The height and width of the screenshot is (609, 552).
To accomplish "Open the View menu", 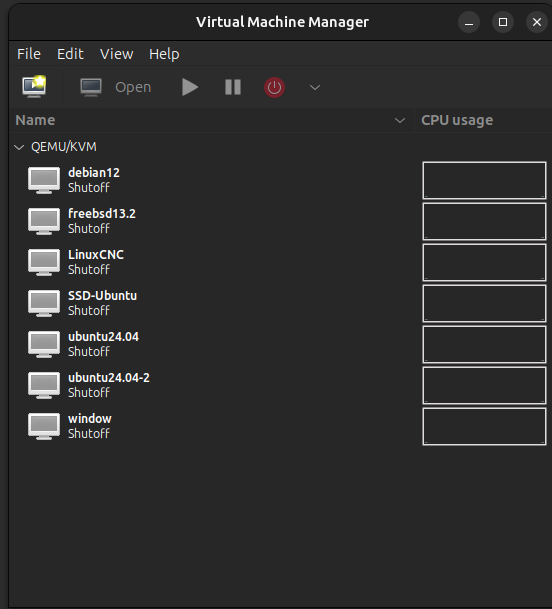I will pos(117,54).
